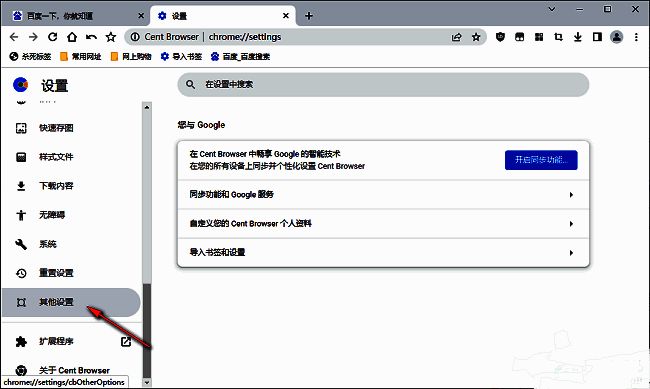Open the shield extension icon
650x389 pixels.
coord(500,37)
